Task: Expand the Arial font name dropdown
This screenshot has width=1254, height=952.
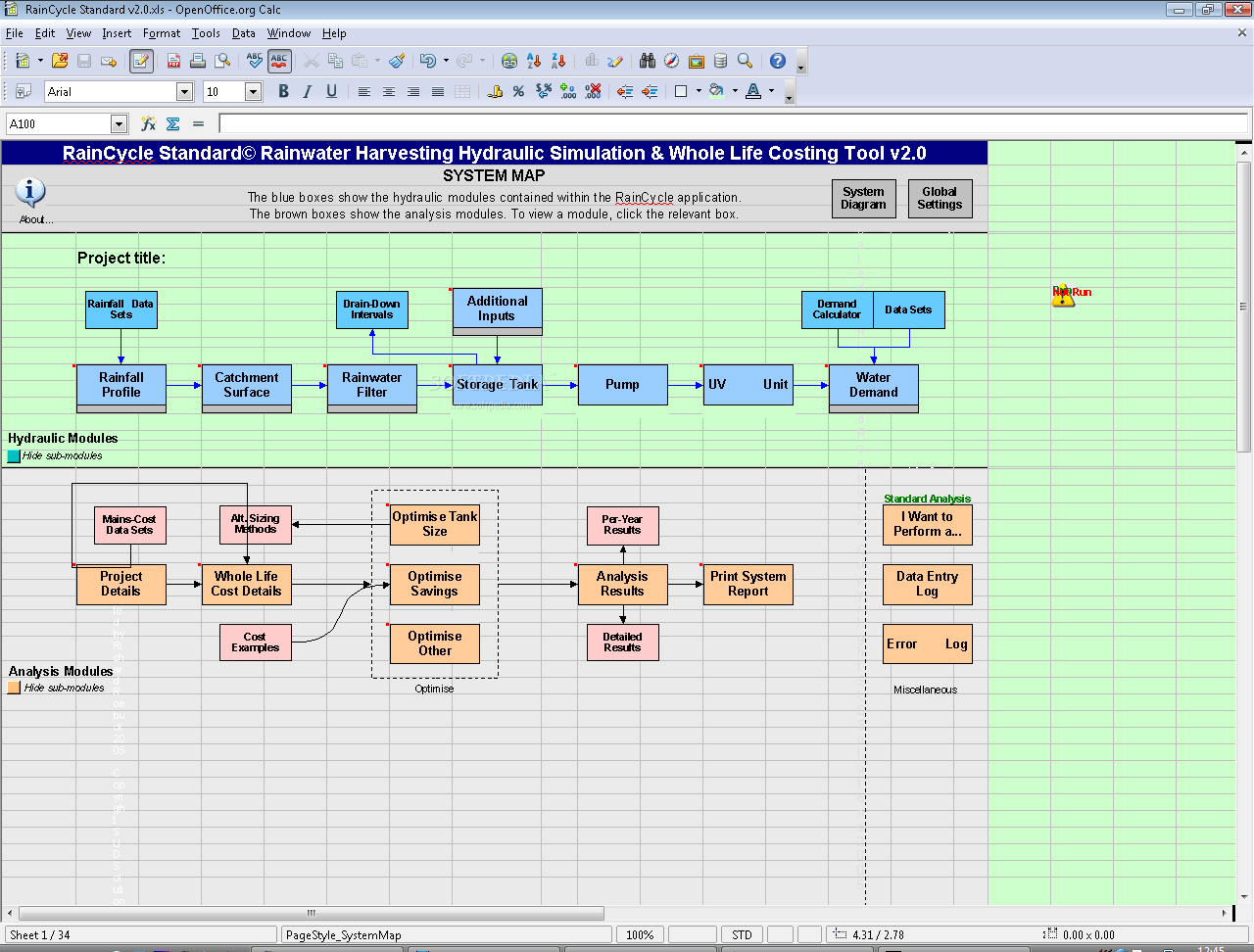Action: click(184, 91)
